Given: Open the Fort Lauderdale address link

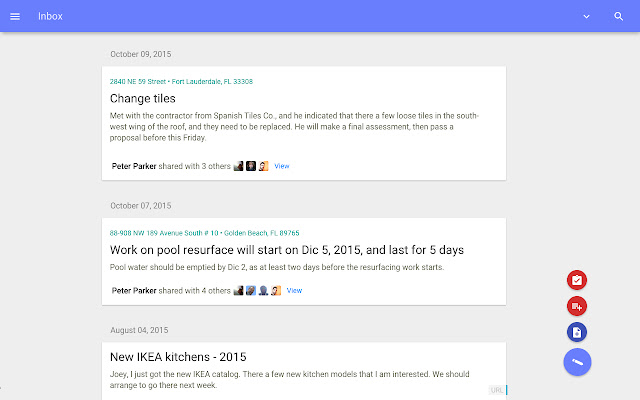Looking at the screenshot, I should [181, 81].
